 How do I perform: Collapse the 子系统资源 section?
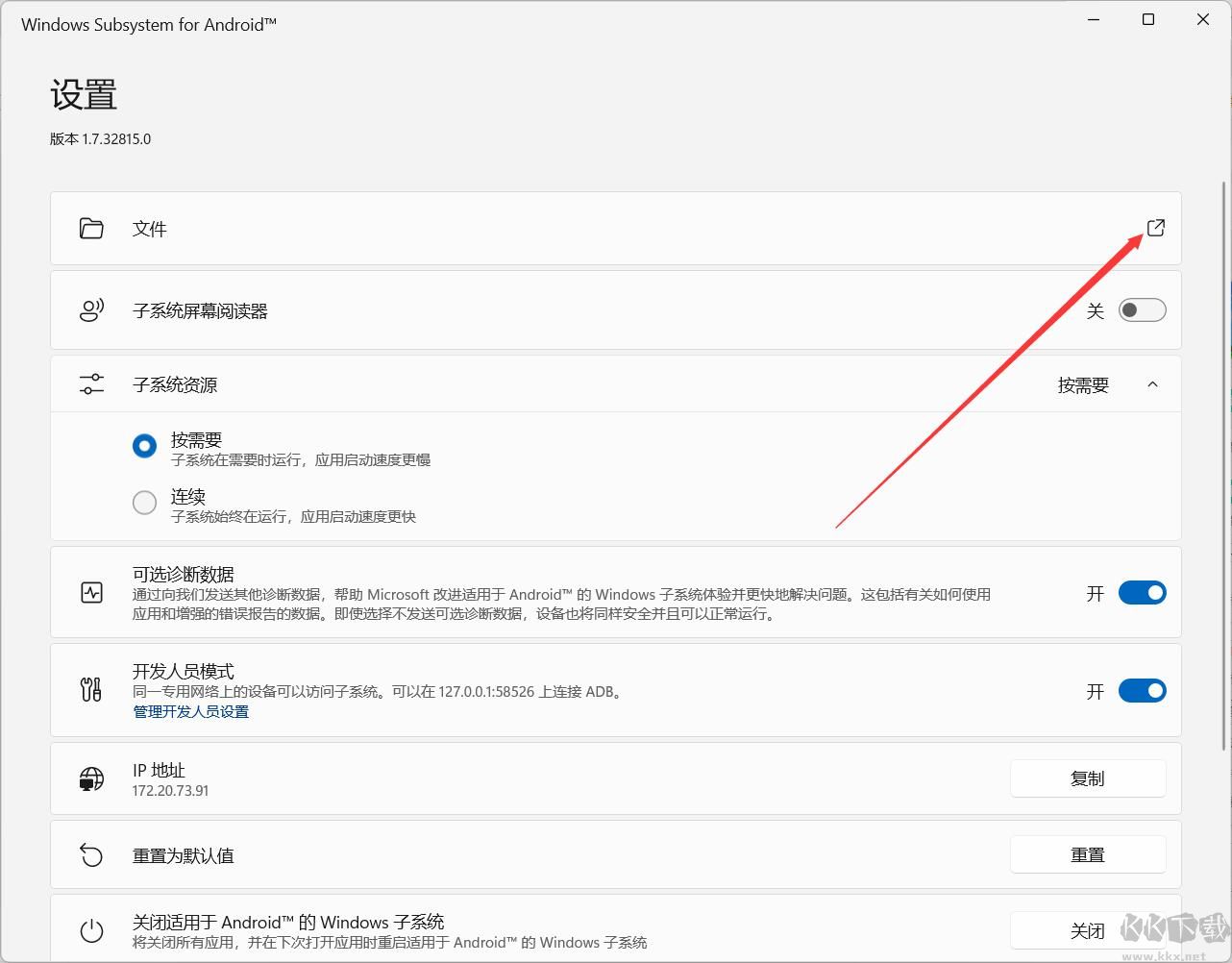point(1152,383)
